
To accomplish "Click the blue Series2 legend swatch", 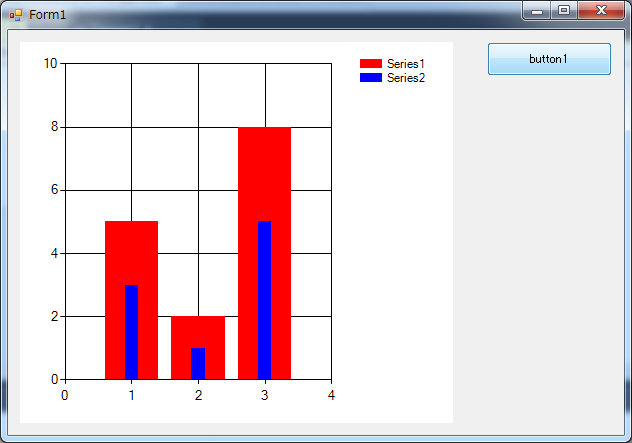I will pyautogui.click(x=370, y=78).
